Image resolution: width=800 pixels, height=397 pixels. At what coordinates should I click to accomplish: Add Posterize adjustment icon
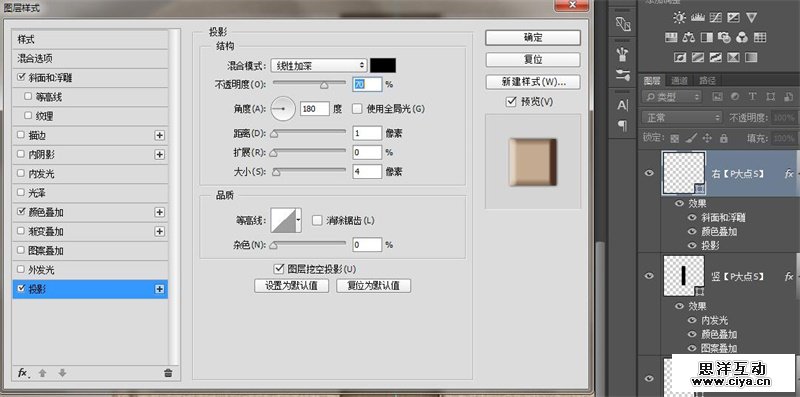697,57
